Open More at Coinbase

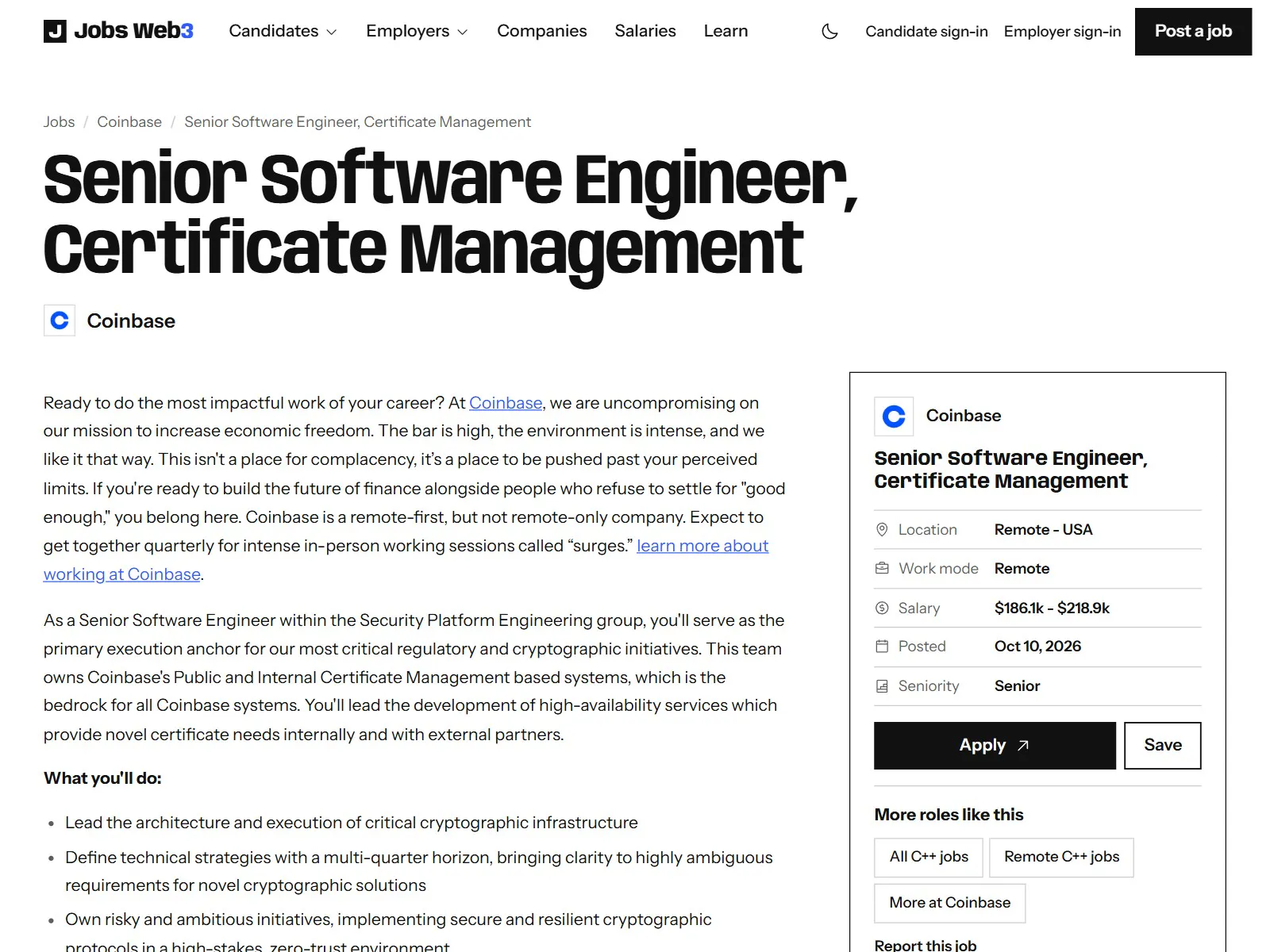click(x=949, y=903)
